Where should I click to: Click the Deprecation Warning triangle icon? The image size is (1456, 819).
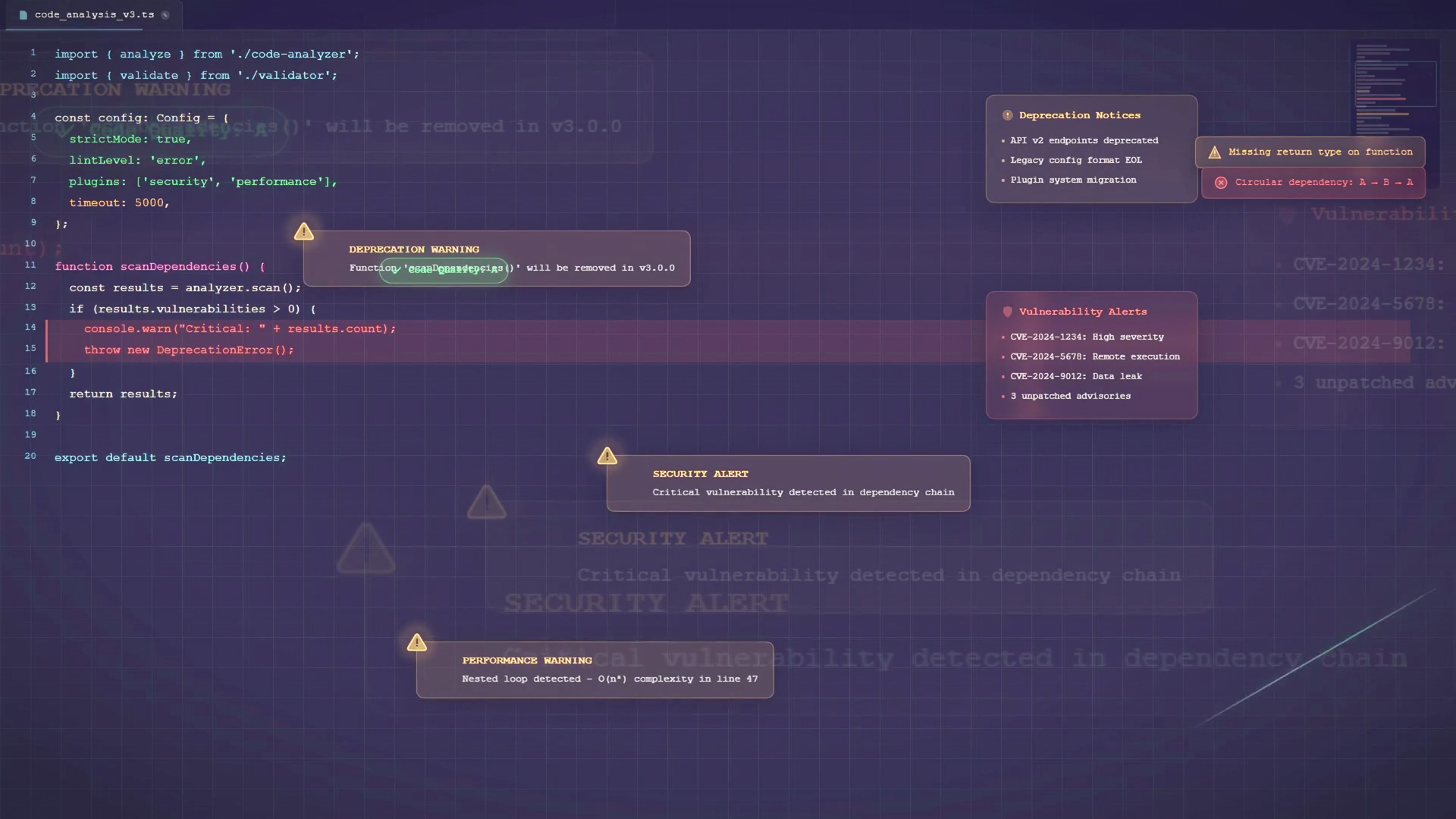tap(304, 231)
